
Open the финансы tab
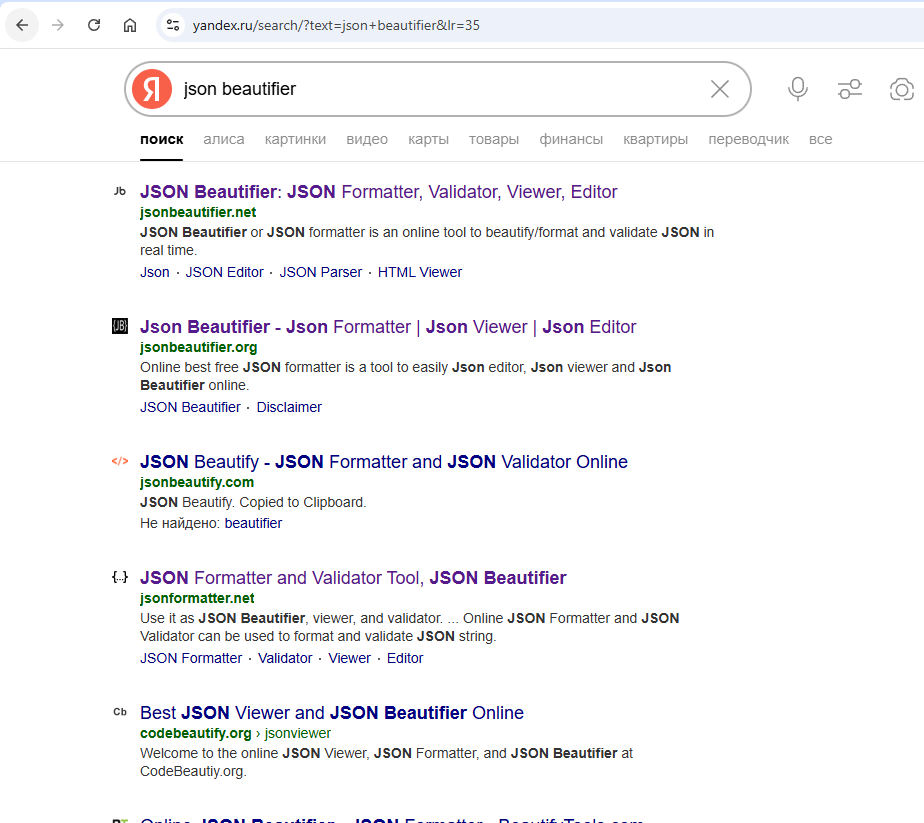(571, 140)
